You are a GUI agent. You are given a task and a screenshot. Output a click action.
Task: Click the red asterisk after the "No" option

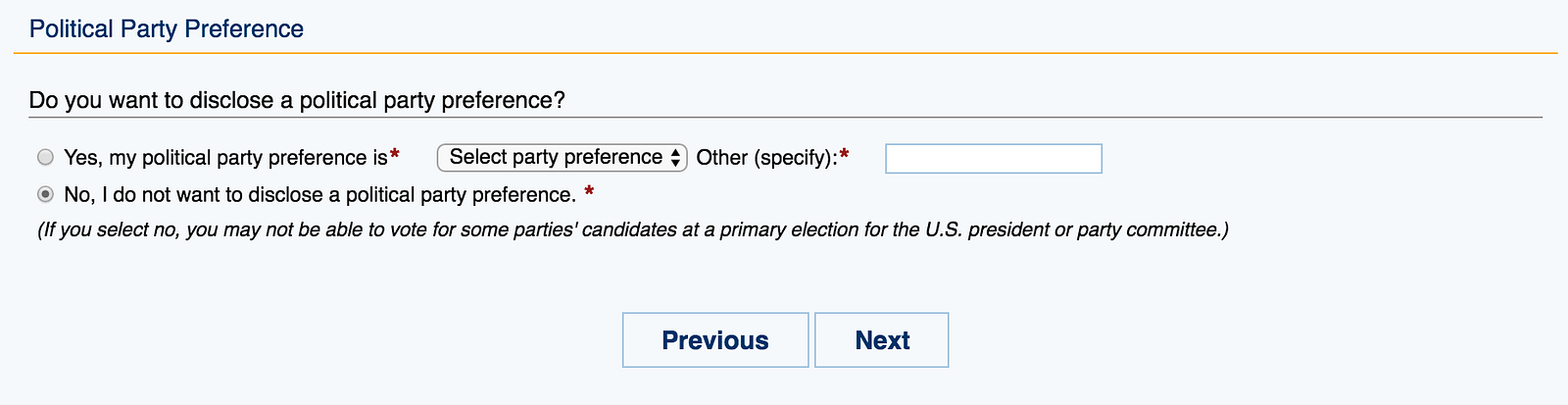[x=589, y=192]
